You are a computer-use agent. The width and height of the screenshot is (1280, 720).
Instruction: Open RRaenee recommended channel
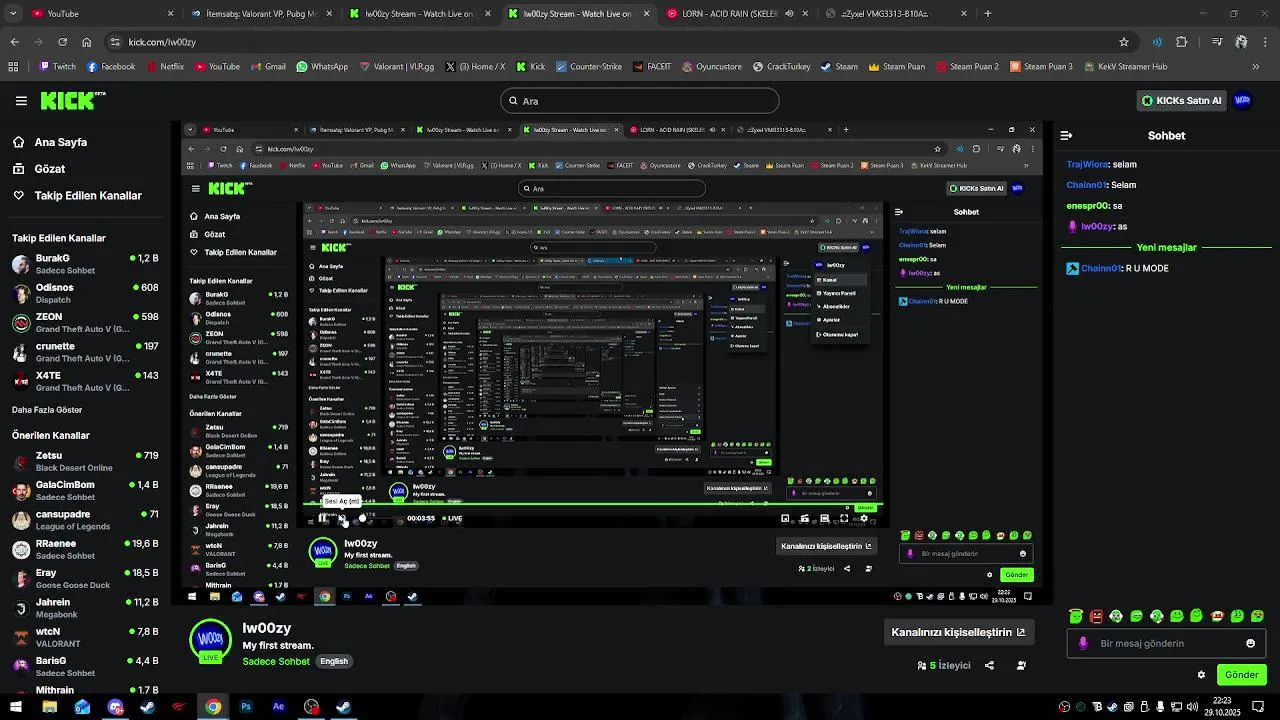pyautogui.click(x=85, y=550)
